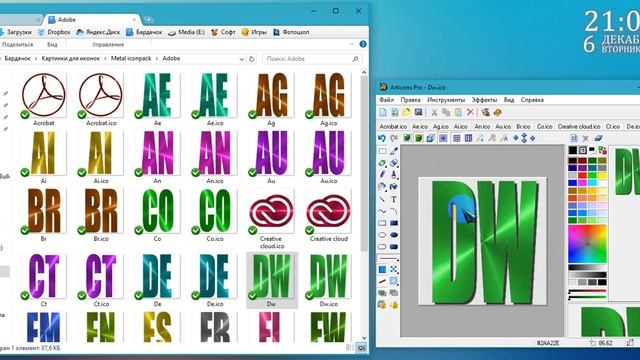Toggle the second grid button in ArtIcons toolbar
Screen dimensions: 640x360
pos(468,138)
